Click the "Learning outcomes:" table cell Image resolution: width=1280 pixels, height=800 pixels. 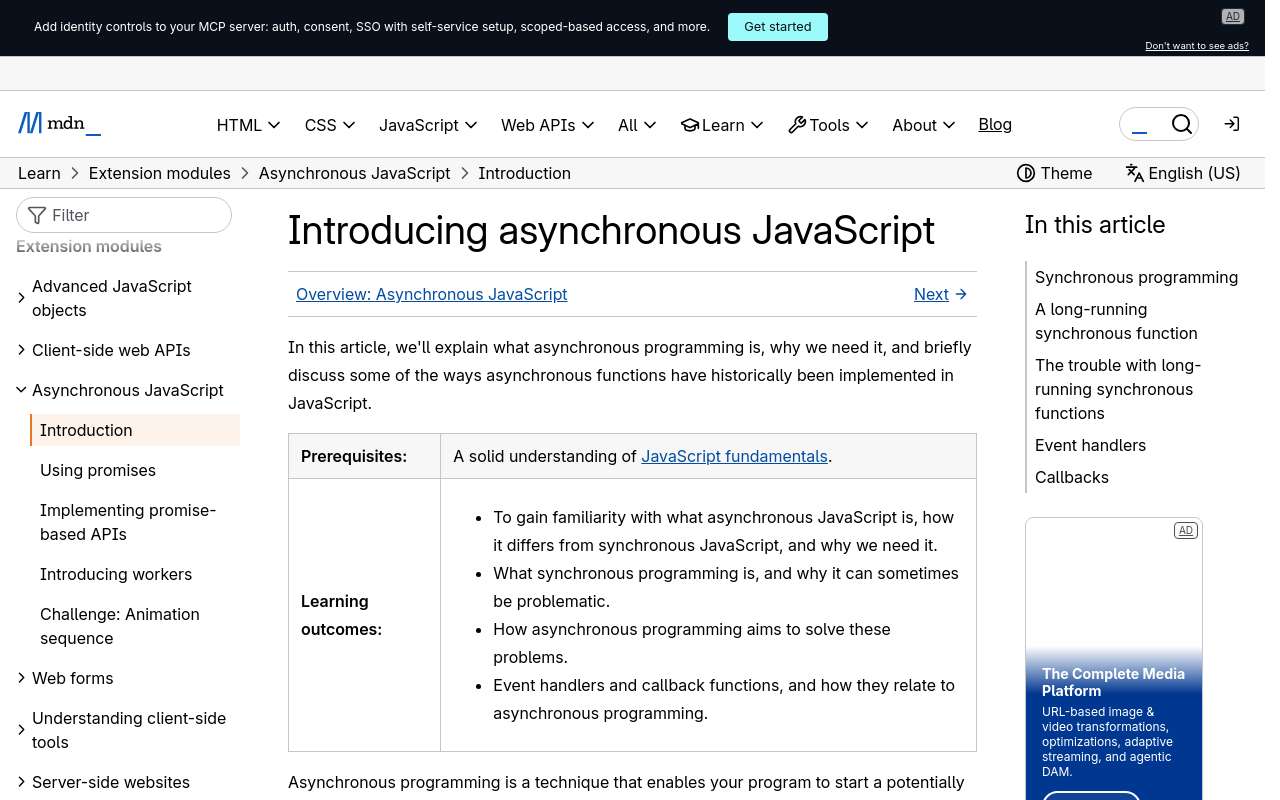click(364, 615)
